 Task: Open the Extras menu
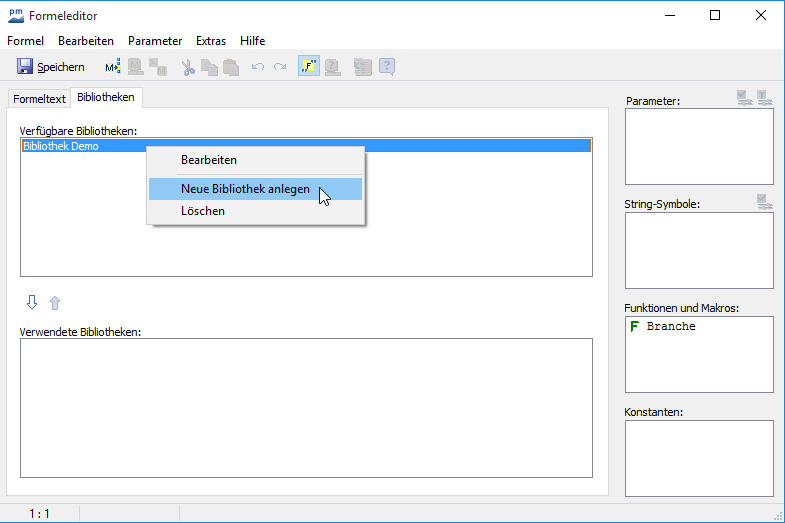[211, 41]
